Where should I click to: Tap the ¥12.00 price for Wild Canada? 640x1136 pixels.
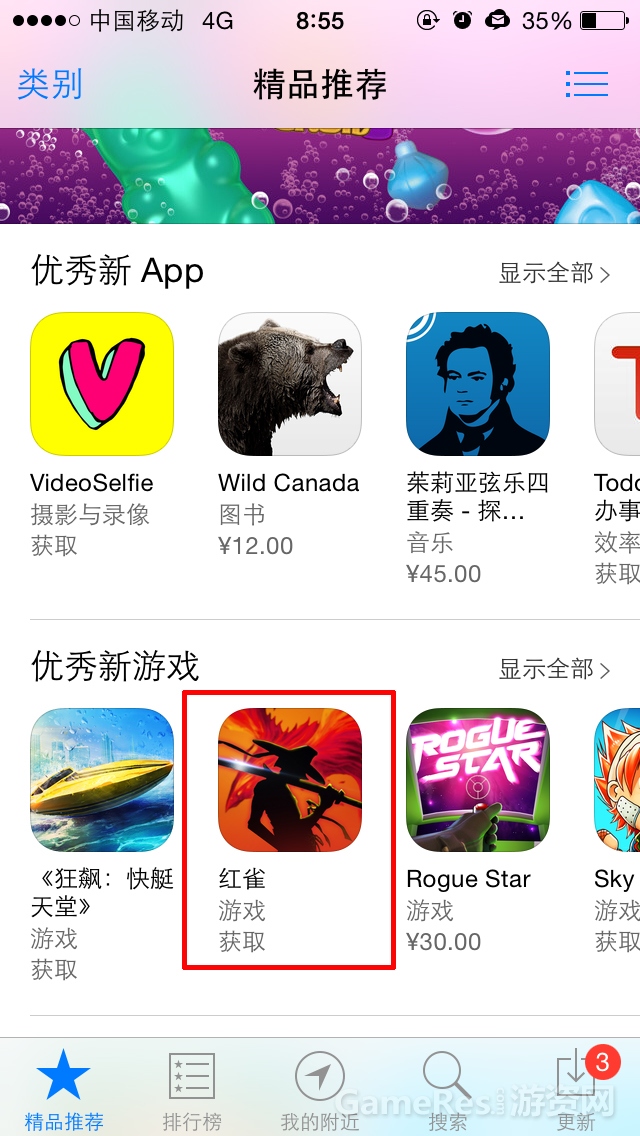pyautogui.click(x=256, y=546)
